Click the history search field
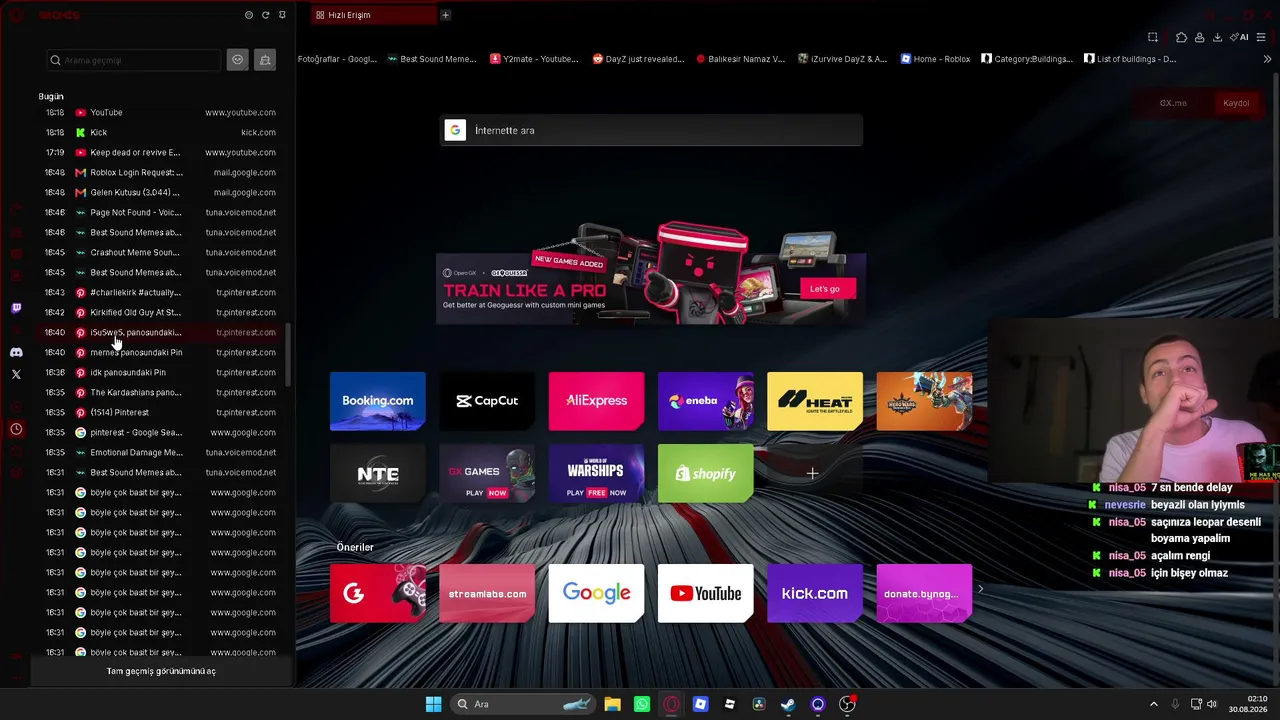 tap(134, 60)
